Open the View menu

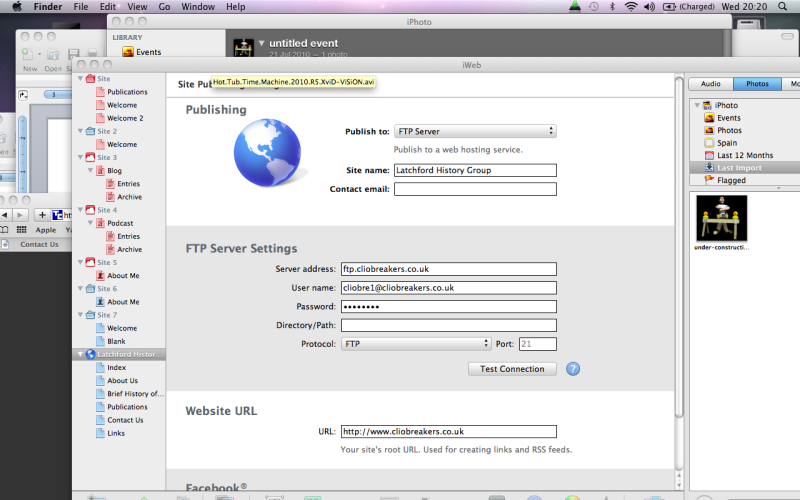(137, 7)
